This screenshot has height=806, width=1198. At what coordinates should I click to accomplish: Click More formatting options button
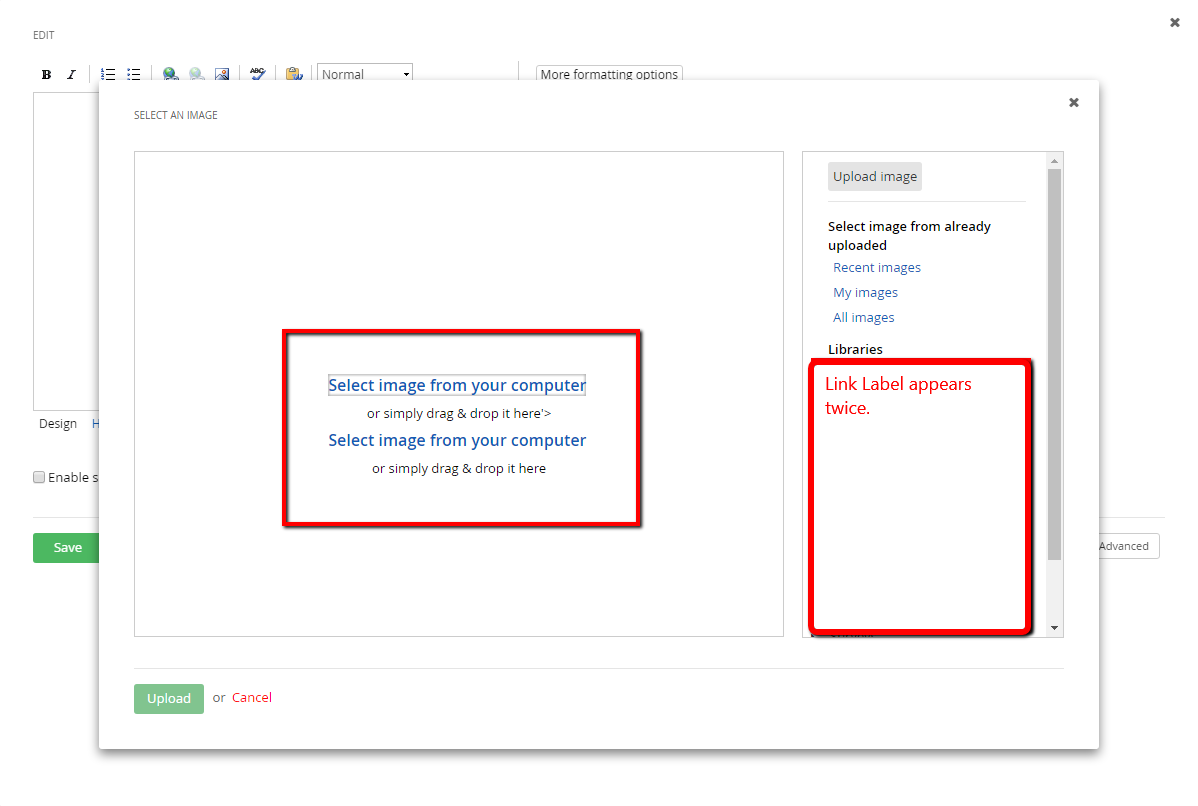click(609, 73)
